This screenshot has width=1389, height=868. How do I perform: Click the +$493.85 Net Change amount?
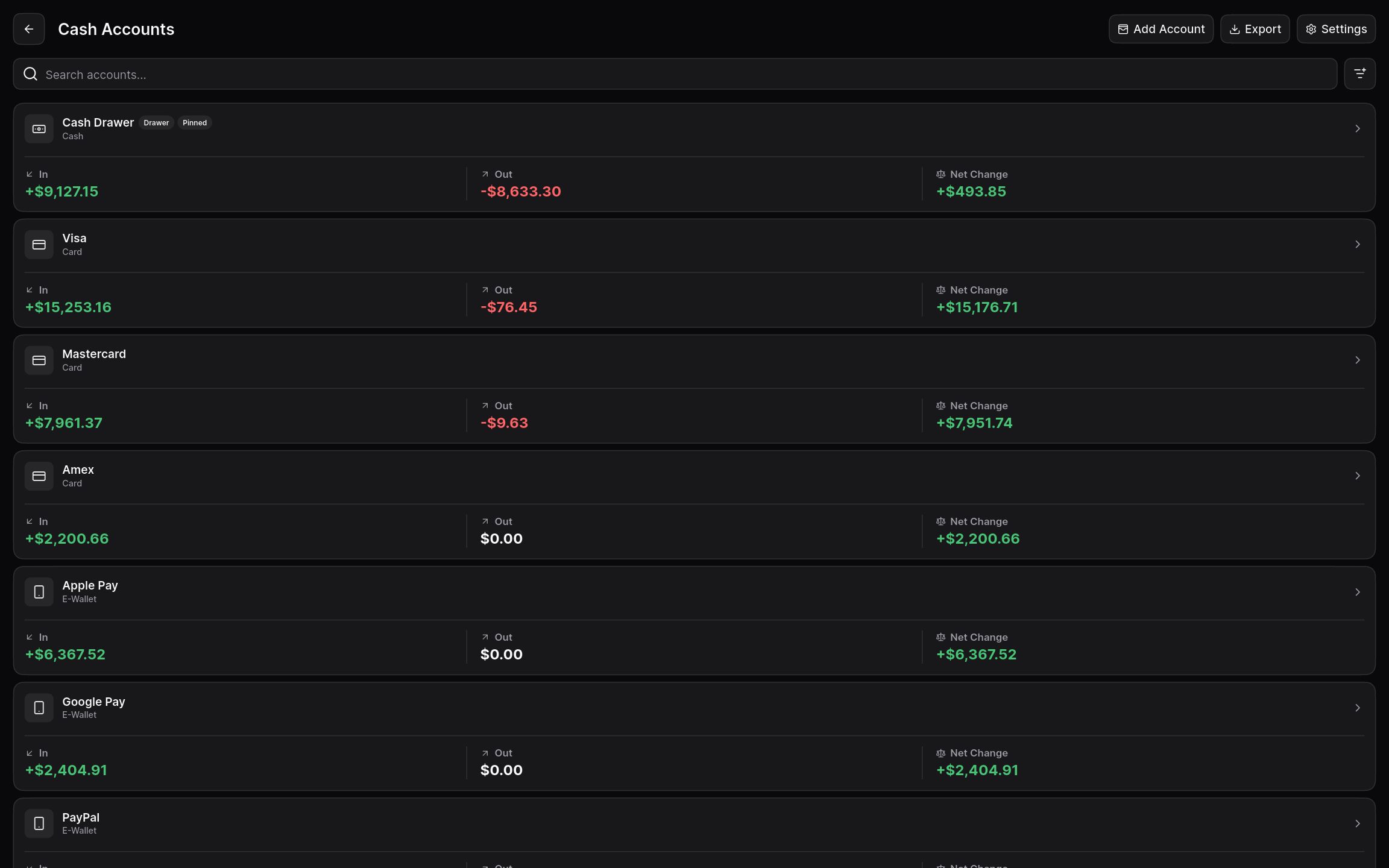pyautogui.click(x=971, y=192)
